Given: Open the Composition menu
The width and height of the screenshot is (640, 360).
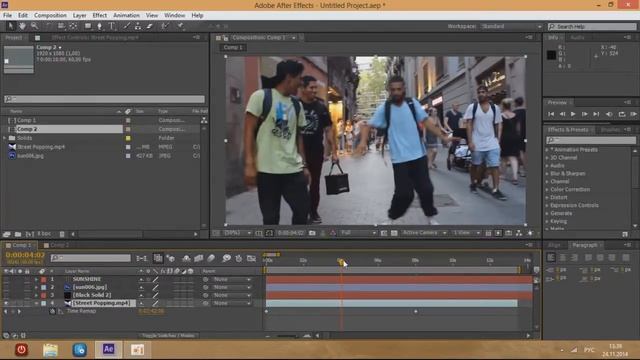Looking at the screenshot, I should 50,15.
